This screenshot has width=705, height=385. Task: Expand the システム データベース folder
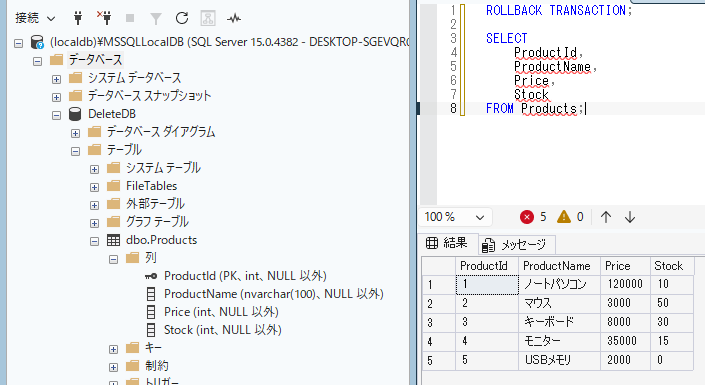pos(56,79)
